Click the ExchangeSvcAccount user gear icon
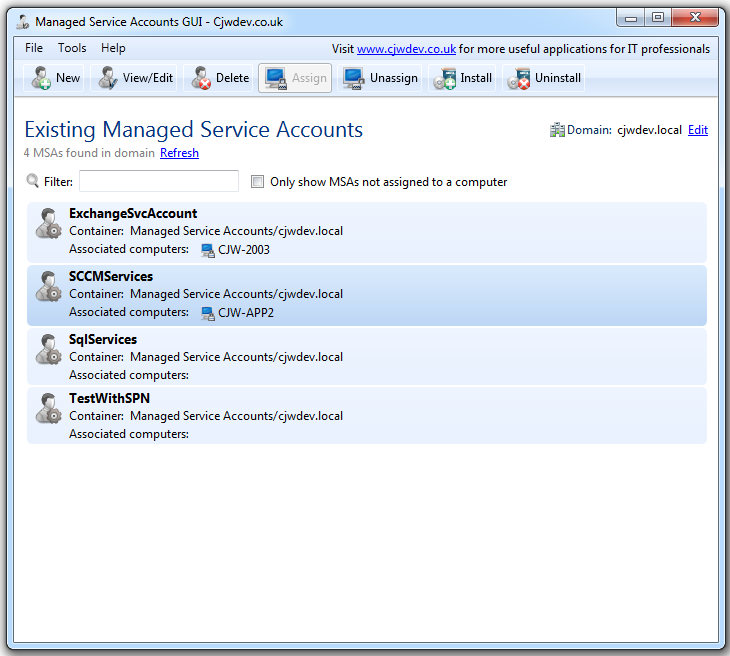Image resolution: width=730 pixels, height=656 pixels. [x=48, y=223]
